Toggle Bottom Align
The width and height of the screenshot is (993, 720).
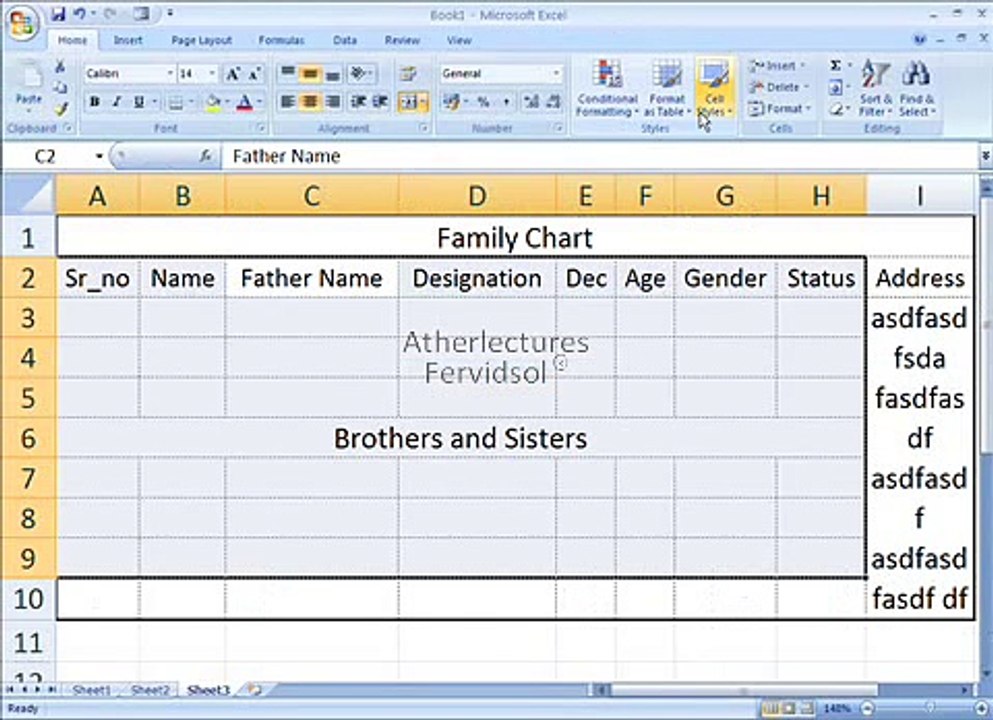click(x=332, y=73)
